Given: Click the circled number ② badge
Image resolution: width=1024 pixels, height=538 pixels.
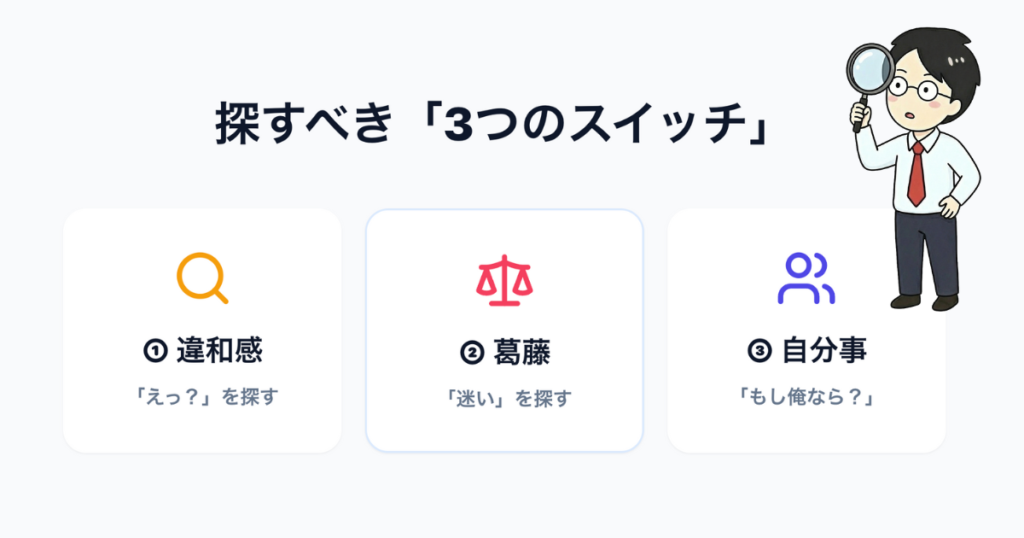Looking at the screenshot, I should (471, 352).
